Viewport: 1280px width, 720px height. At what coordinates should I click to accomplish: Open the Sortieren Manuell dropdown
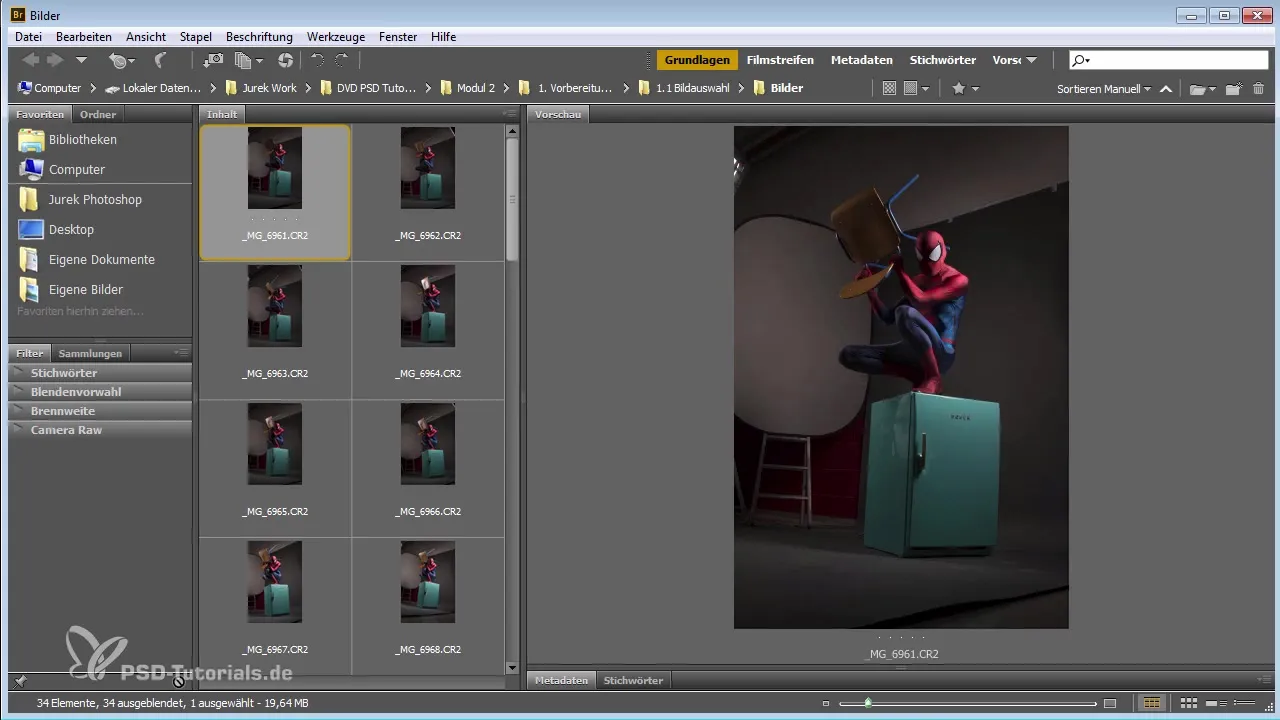[x=1104, y=88]
